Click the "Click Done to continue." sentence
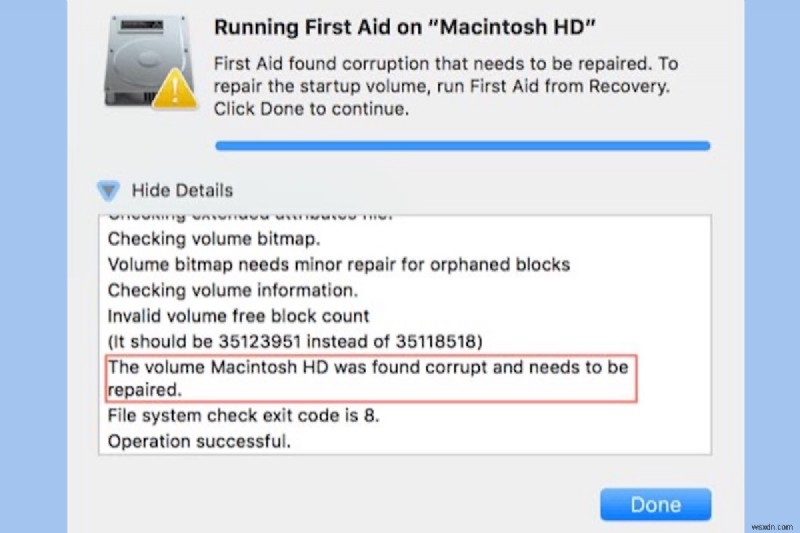 pyautogui.click(x=311, y=109)
